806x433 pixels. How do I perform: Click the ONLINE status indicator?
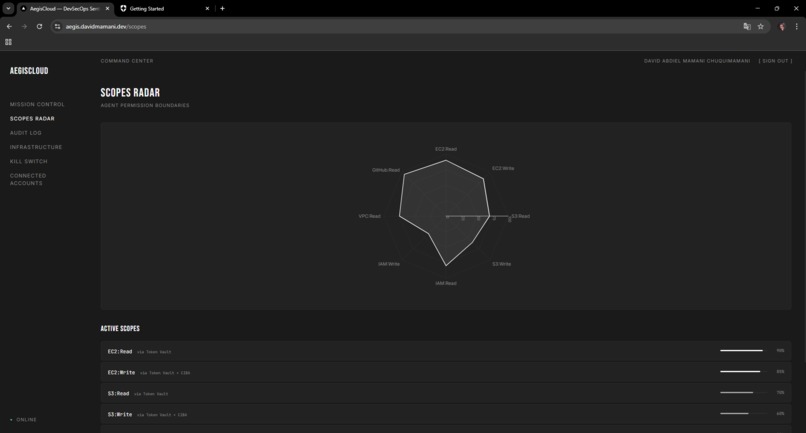coord(23,420)
